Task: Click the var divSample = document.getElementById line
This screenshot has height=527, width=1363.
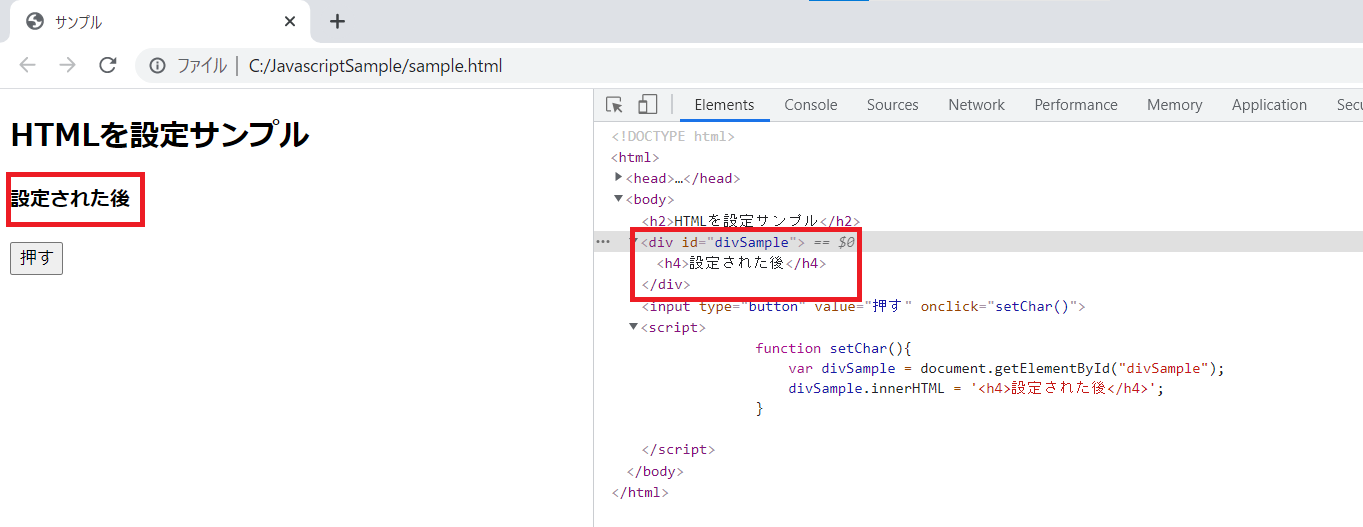Action: click(x=1006, y=368)
